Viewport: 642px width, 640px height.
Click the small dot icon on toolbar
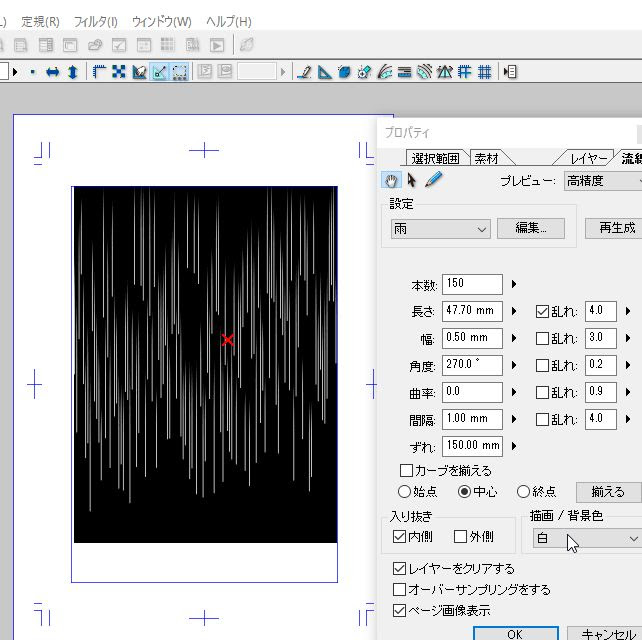tap(33, 72)
